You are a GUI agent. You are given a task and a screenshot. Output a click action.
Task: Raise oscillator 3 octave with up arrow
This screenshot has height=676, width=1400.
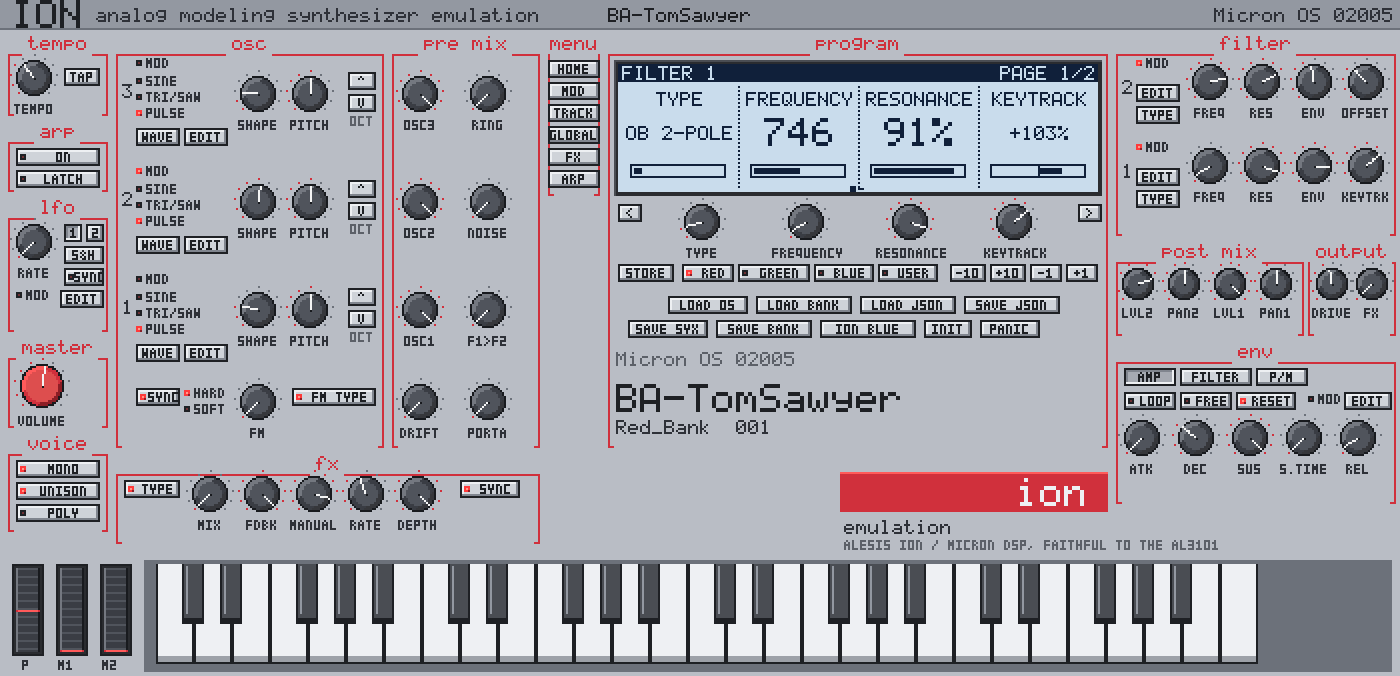(361, 81)
